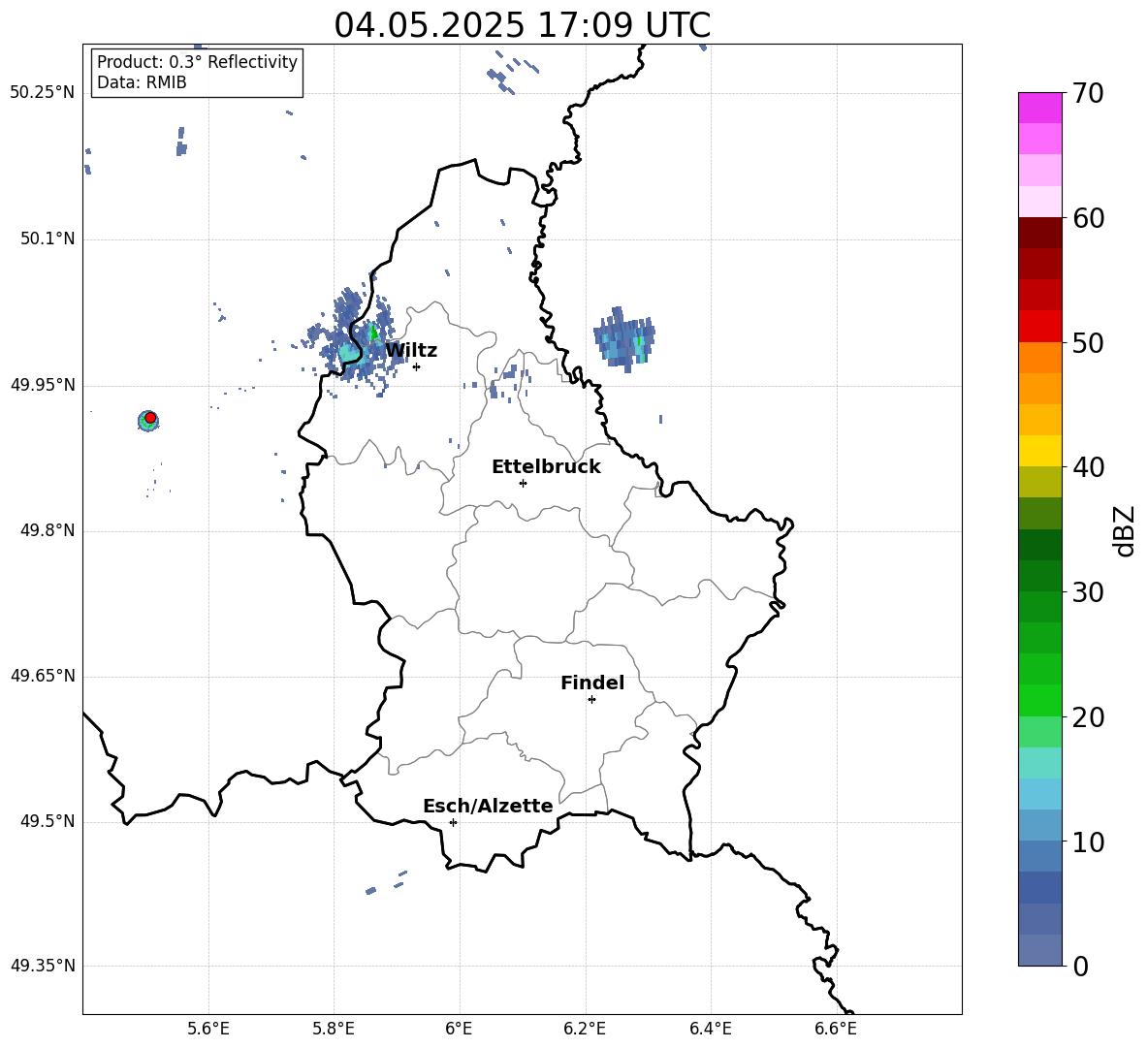Click the 6.6°E longitude label
Screen dimensions: 1148x1048
pyautogui.click(x=836, y=1029)
